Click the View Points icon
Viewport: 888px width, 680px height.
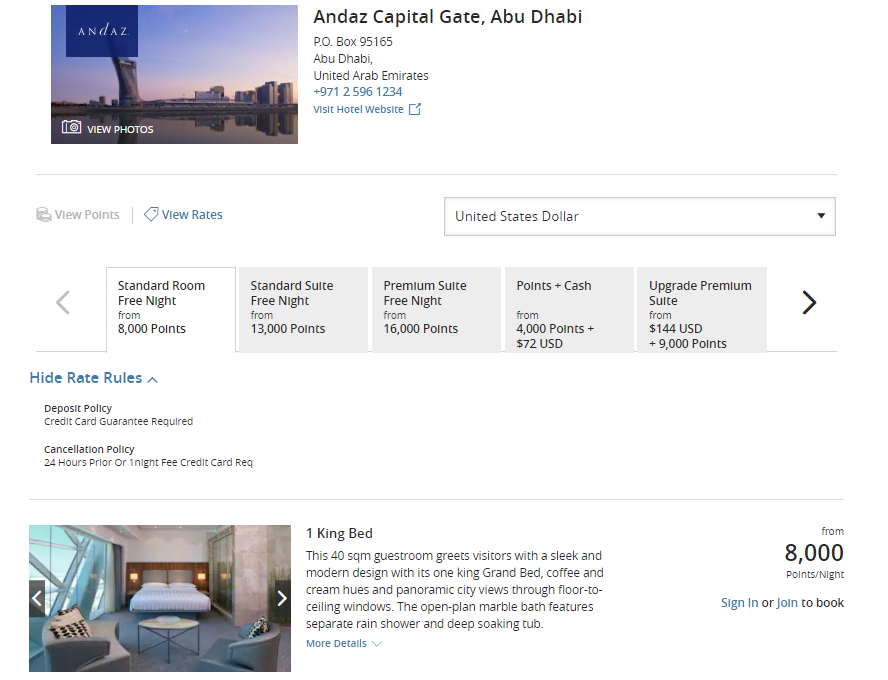click(44, 215)
